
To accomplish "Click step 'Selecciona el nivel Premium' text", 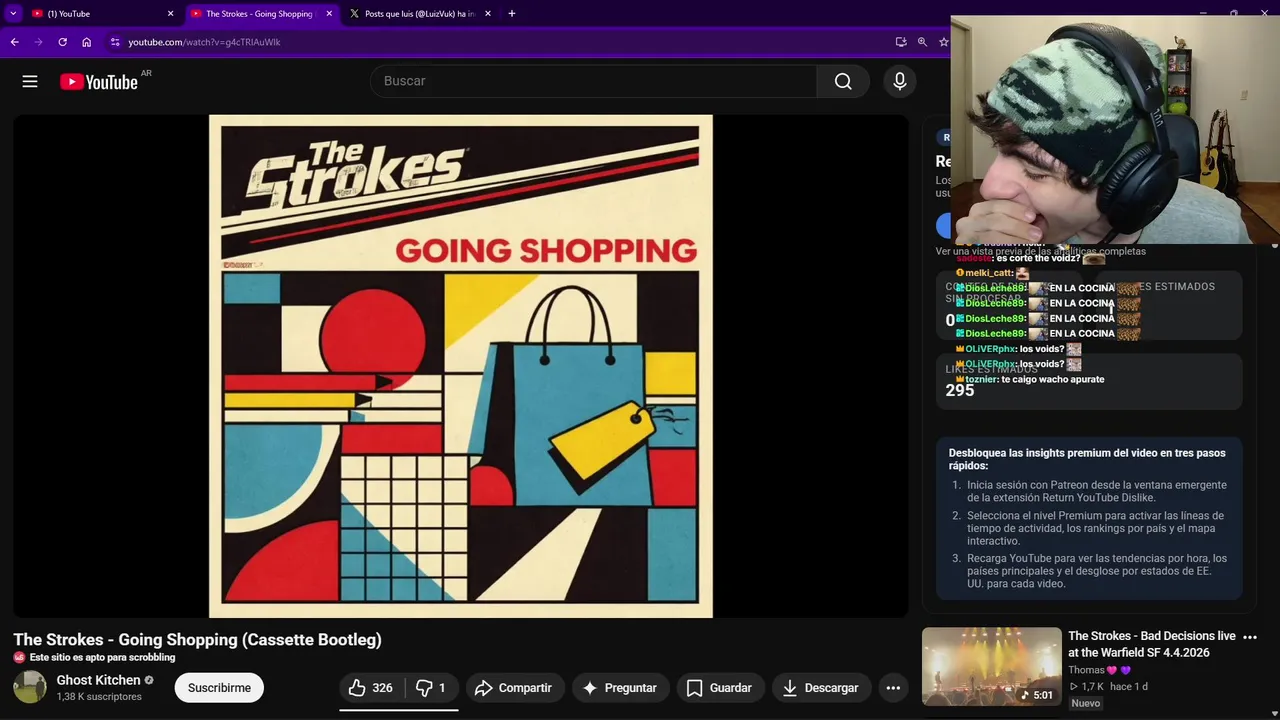I will [x=1095, y=528].
